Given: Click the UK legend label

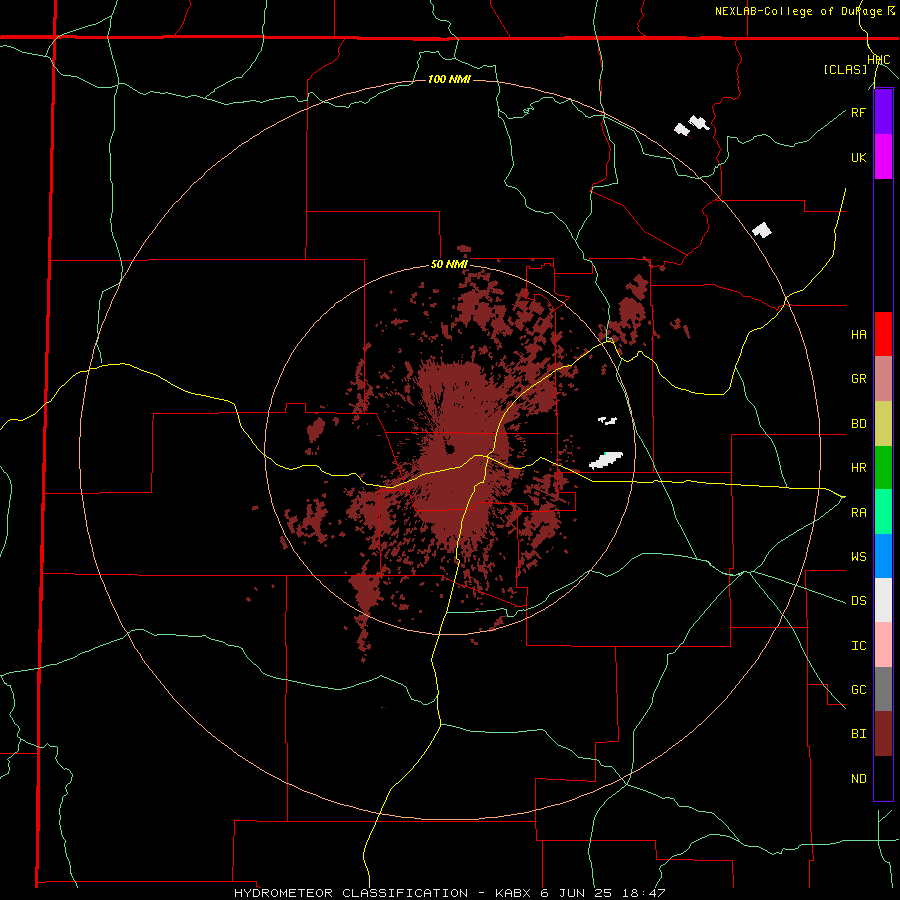Looking at the screenshot, I should click(x=859, y=157).
